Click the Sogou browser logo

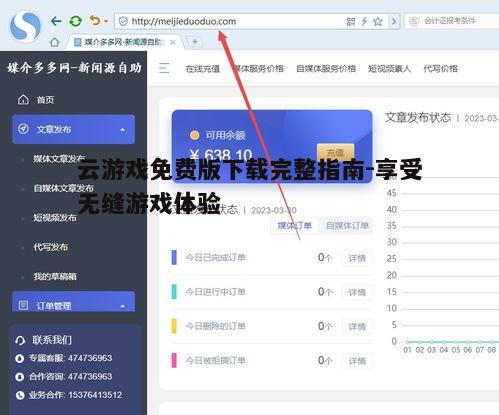[25, 26]
